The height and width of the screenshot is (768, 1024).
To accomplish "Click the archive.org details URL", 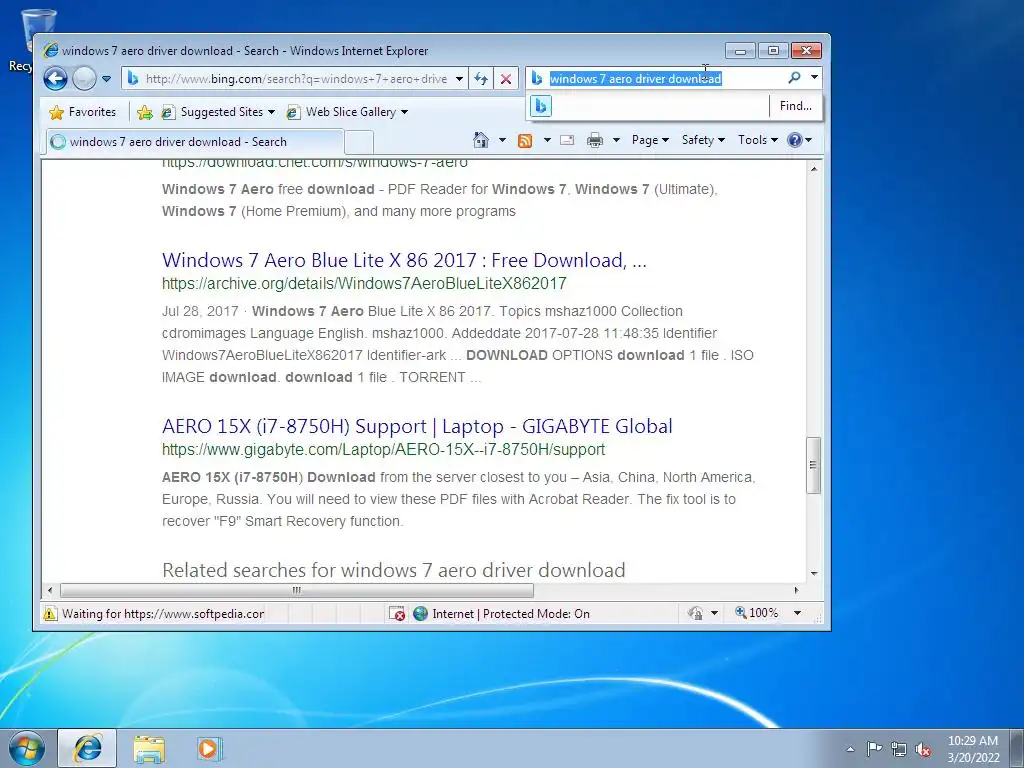I will click(x=364, y=283).
